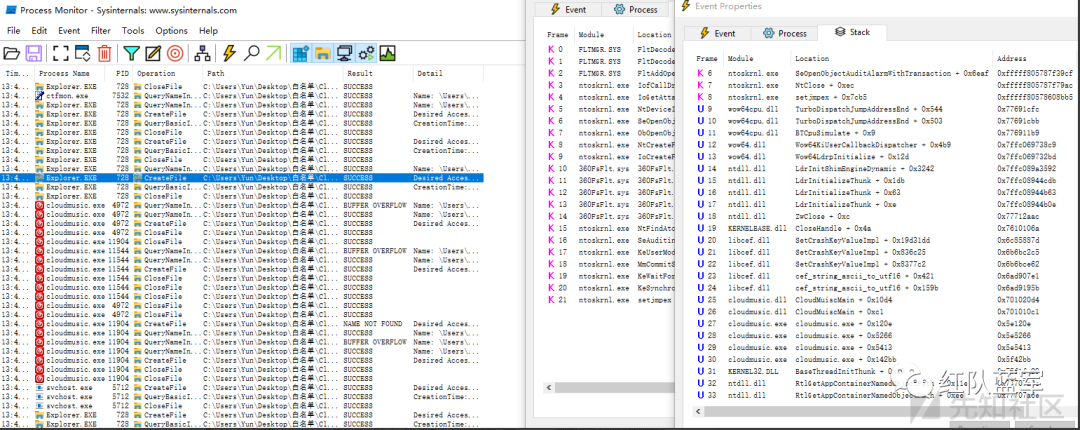Image resolution: width=1080 pixels, height=430 pixels.
Task: Select frame 21 ntoskrnl.exe setjmpex in background stack
Action: click(x=607, y=300)
